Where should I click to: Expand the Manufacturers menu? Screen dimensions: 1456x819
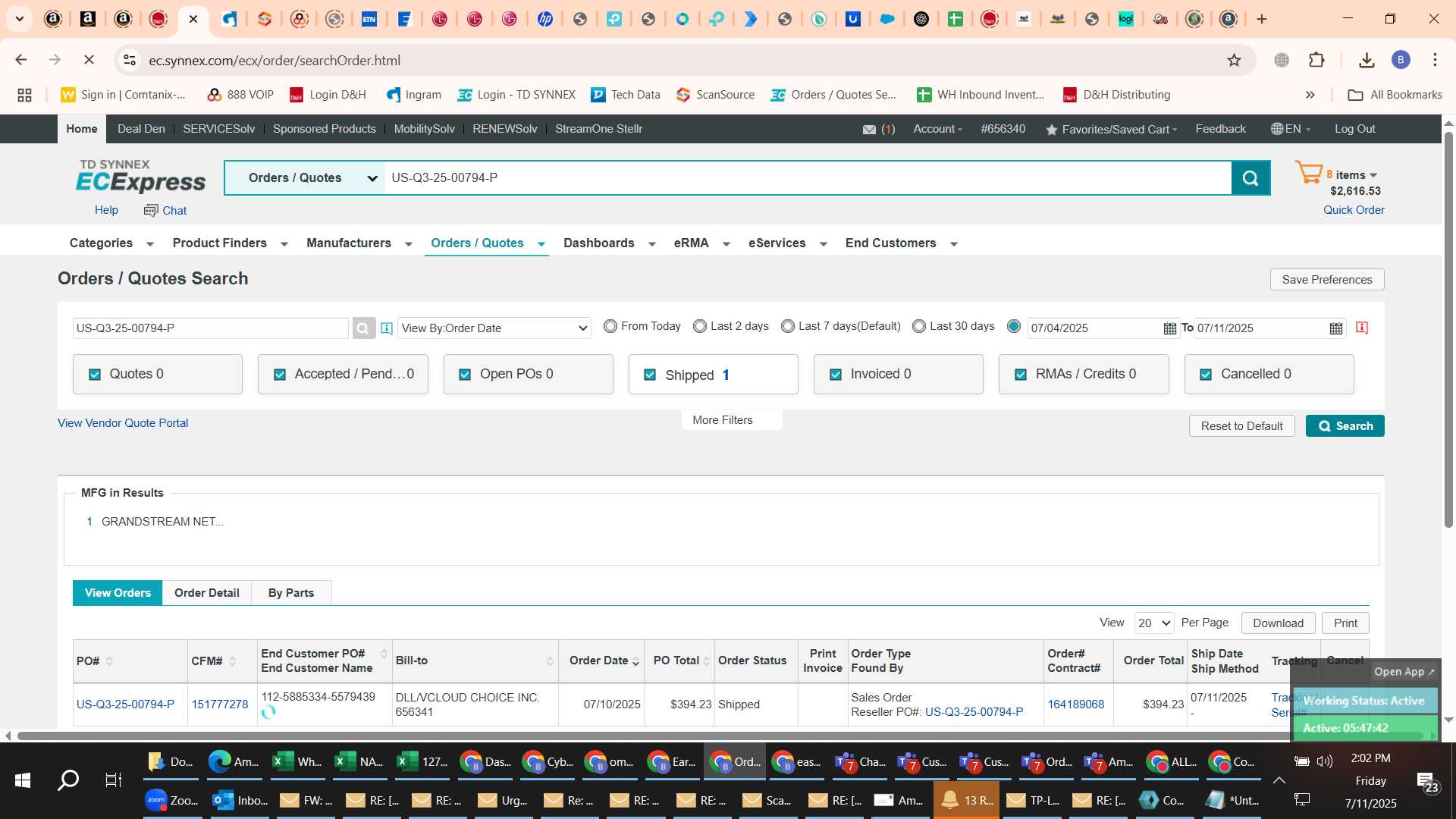pyautogui.click(x=359, y=243)
